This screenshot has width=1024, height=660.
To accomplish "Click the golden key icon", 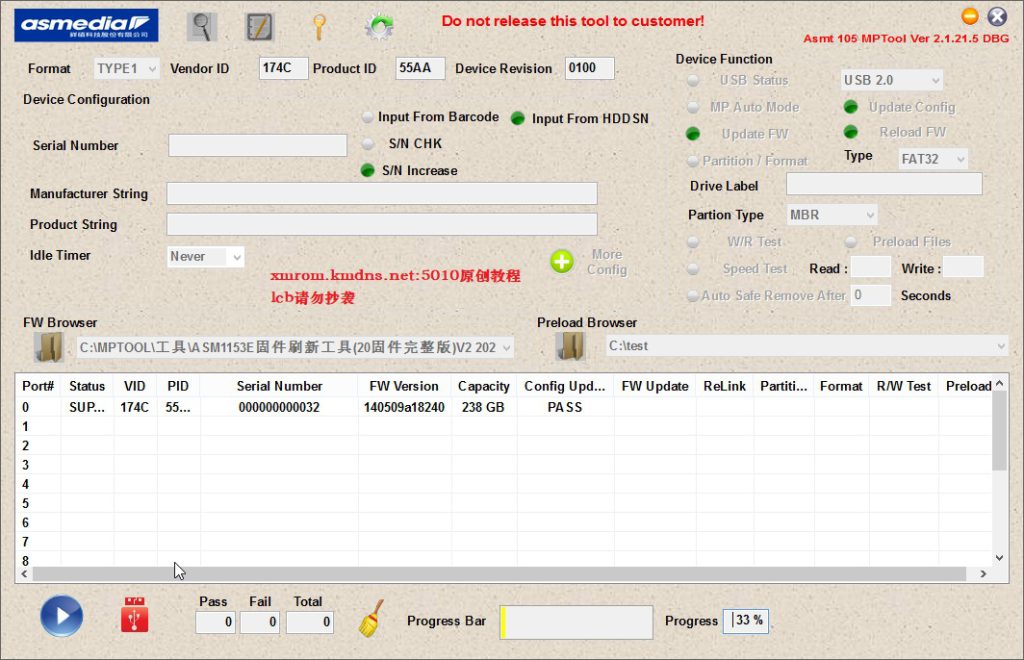I will coord(319,26).
